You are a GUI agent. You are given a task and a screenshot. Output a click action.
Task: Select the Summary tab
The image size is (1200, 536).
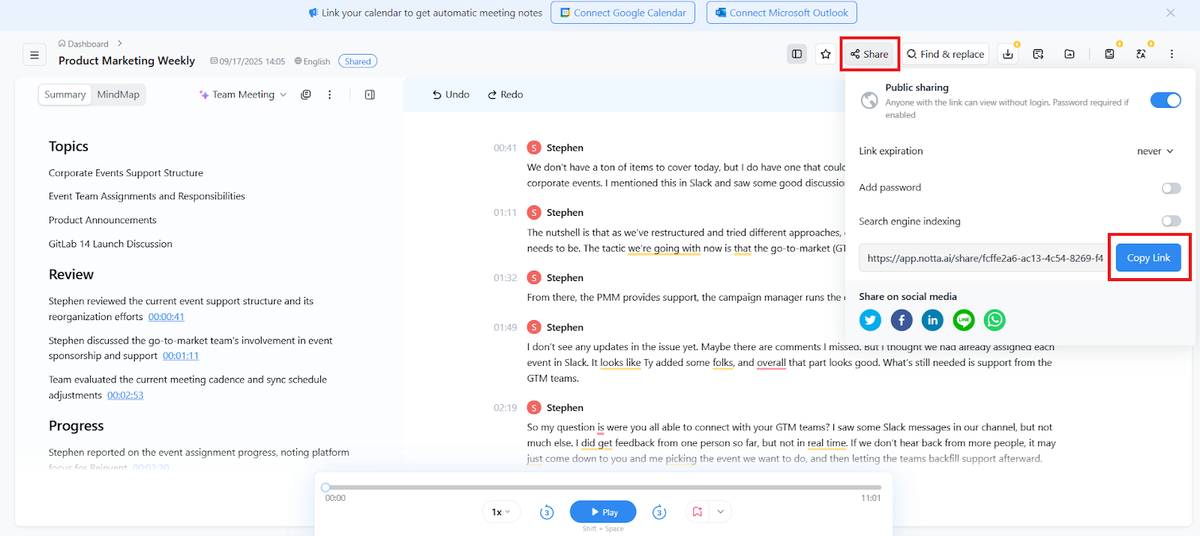point(65,95)
